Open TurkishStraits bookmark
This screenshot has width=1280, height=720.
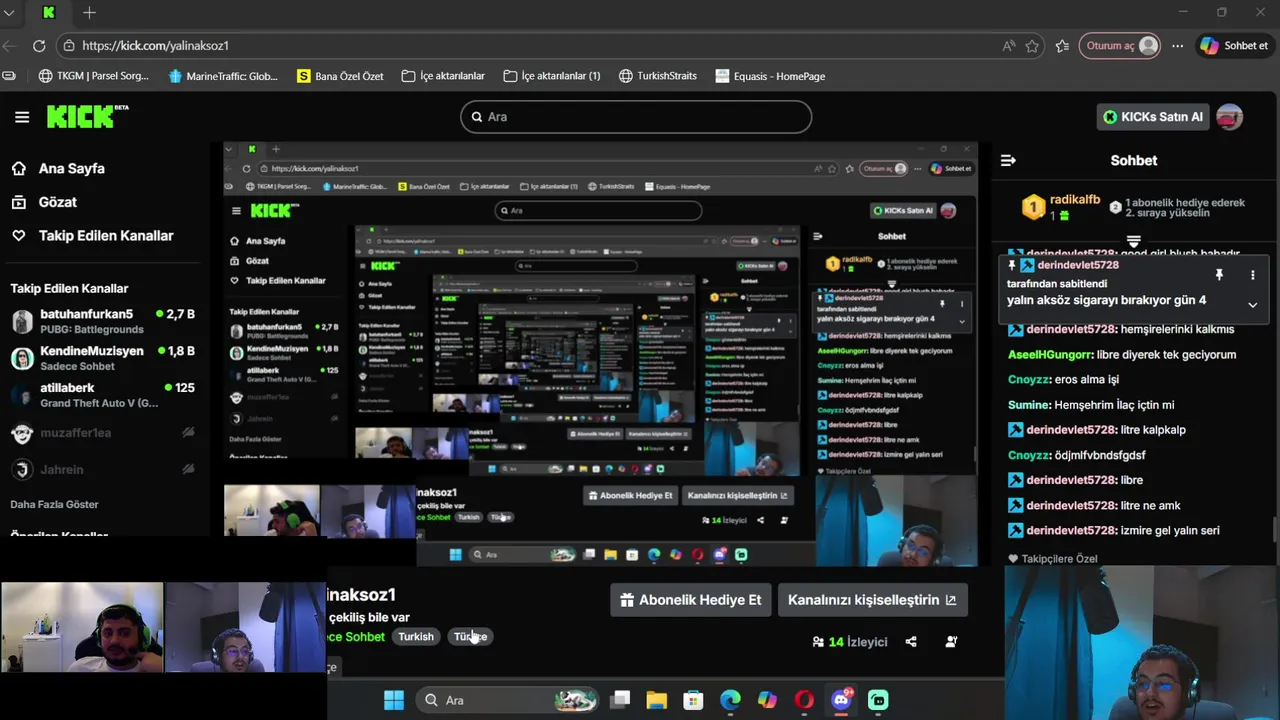[658, 76]
